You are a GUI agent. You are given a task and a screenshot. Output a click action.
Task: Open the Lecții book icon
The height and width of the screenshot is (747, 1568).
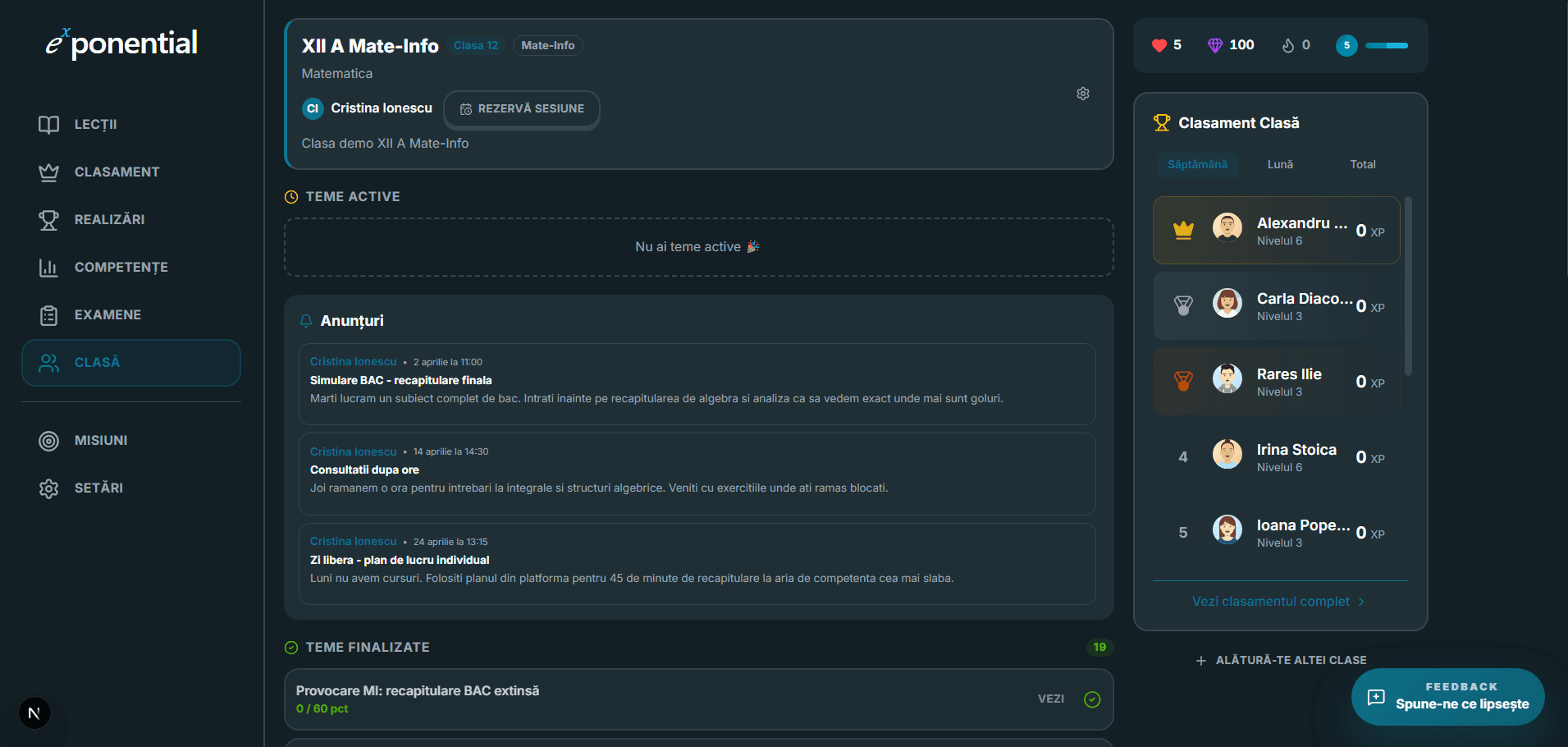pos(49,125)
